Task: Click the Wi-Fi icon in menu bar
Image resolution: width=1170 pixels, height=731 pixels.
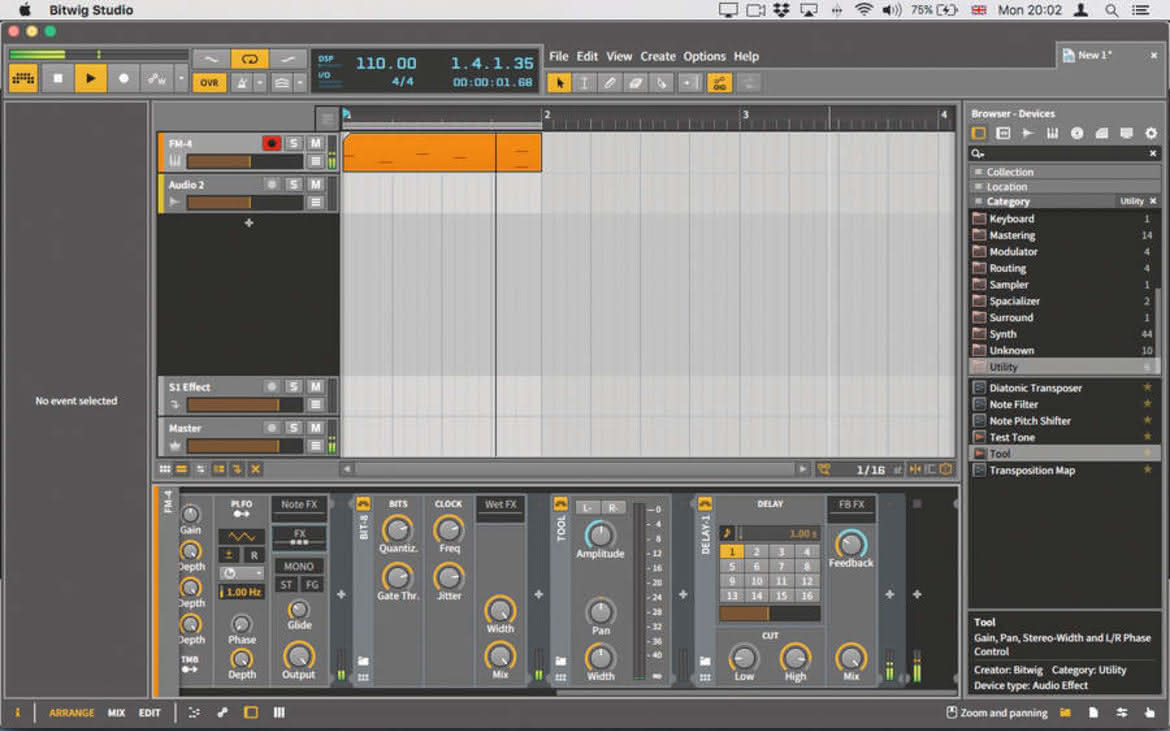Action: click(863, 10)
